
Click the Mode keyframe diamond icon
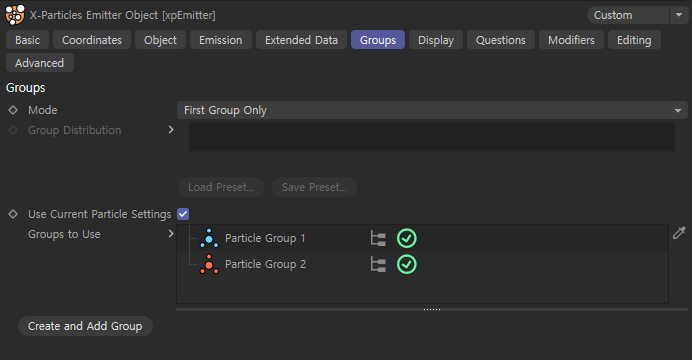tap(13, 110)
